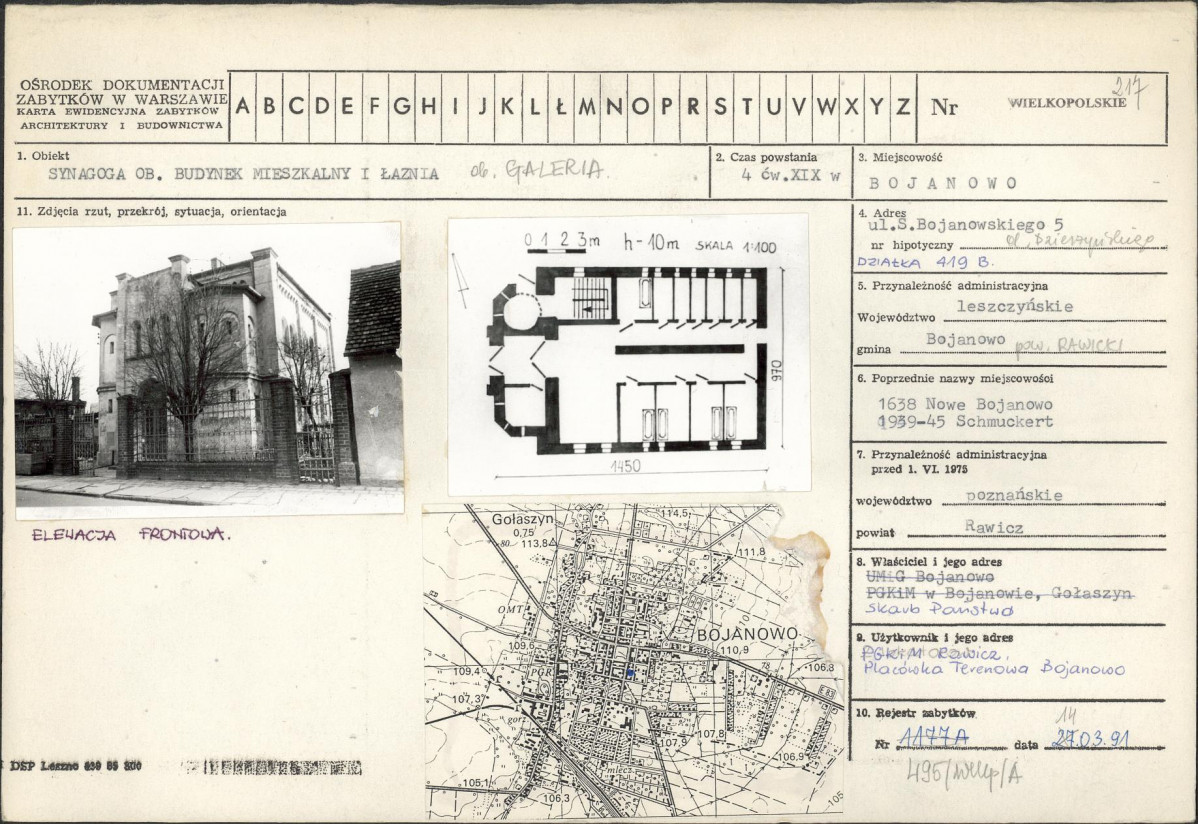Click the 'Gołaszyn' label on map
This screenshot has height=824, width=1198.
coord(521,519)
